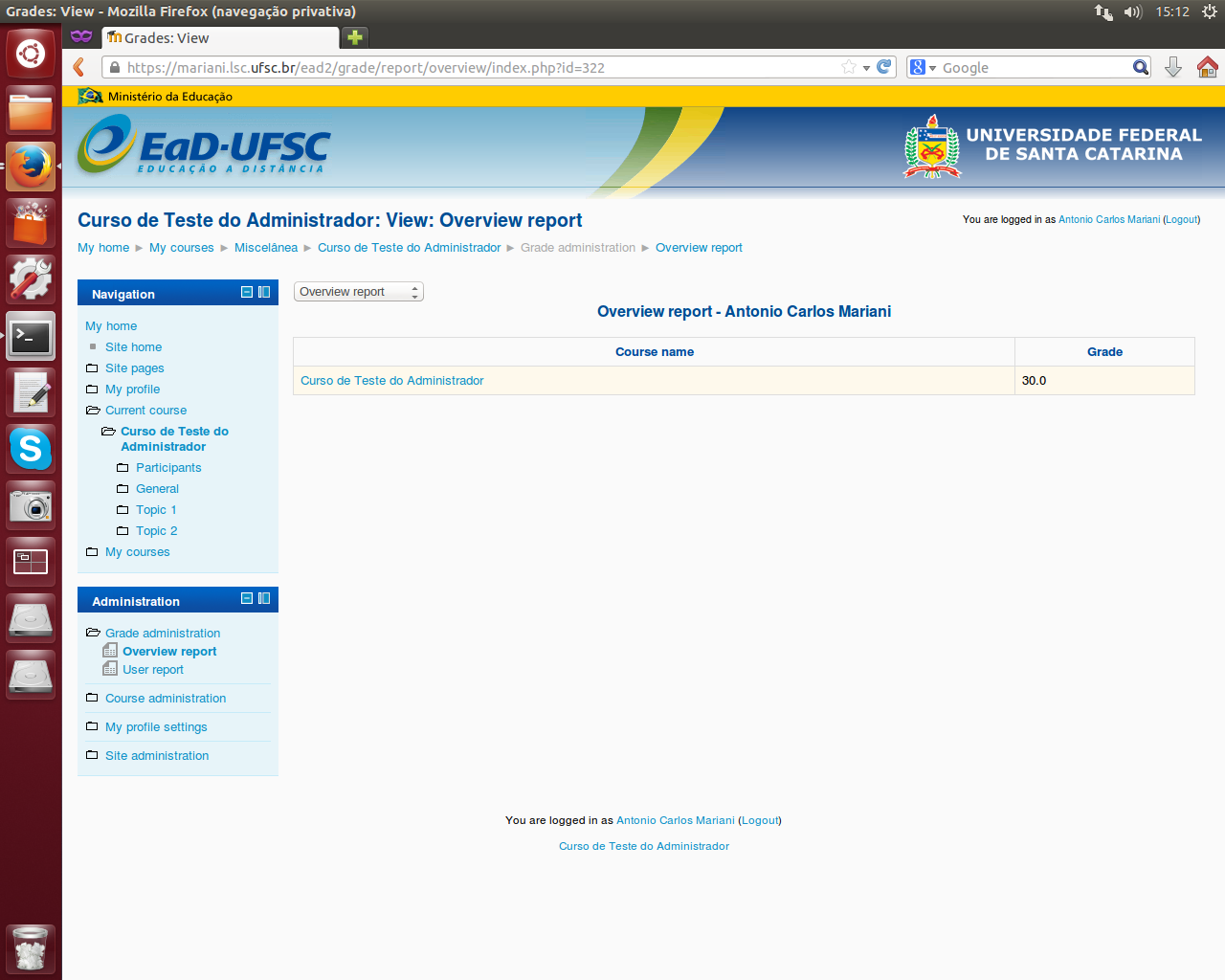
Task: Open a new tab with the plus button
Action: pyautogui.click(x=355, y=37)
